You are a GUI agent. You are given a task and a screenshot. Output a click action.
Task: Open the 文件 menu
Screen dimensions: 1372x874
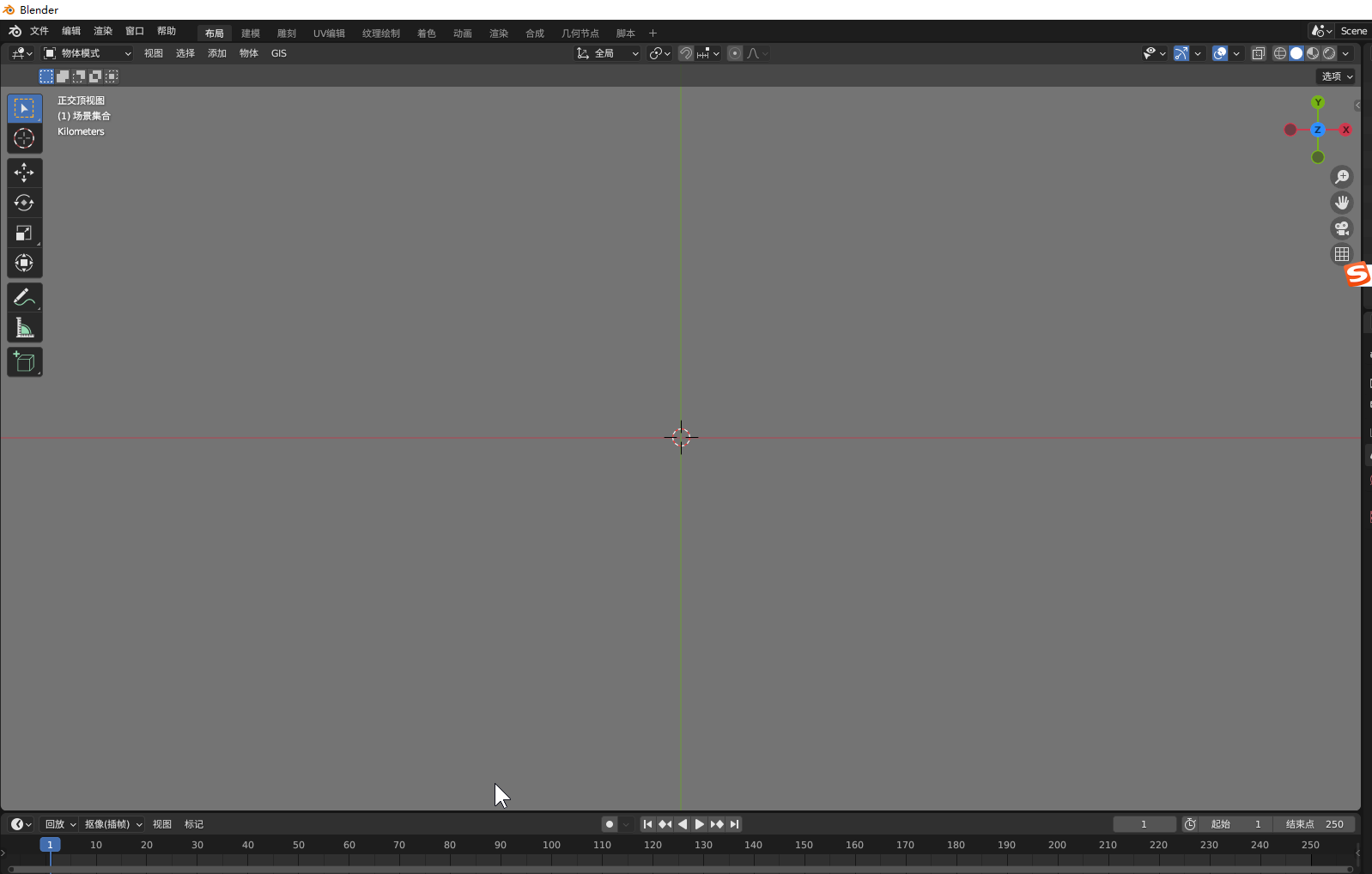click(39, 31)
